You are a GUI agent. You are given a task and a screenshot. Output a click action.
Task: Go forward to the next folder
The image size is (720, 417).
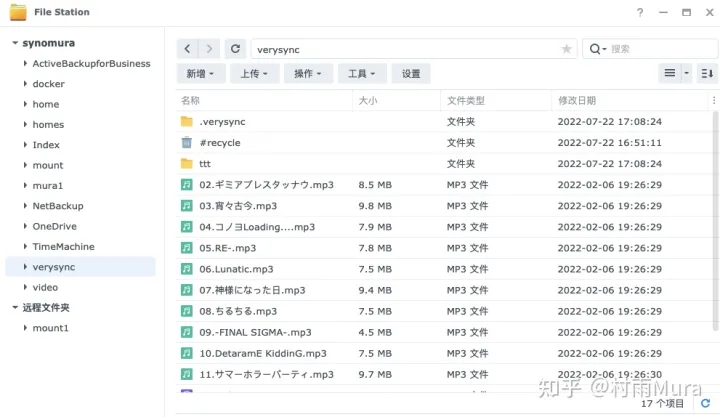pyautogui.click(x=209, y=49)
